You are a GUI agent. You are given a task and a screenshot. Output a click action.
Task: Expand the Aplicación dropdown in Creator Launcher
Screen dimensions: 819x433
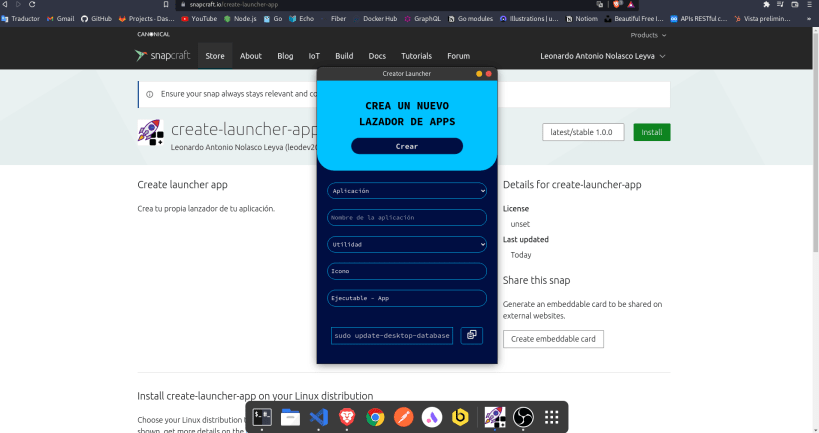click(407, 191)
